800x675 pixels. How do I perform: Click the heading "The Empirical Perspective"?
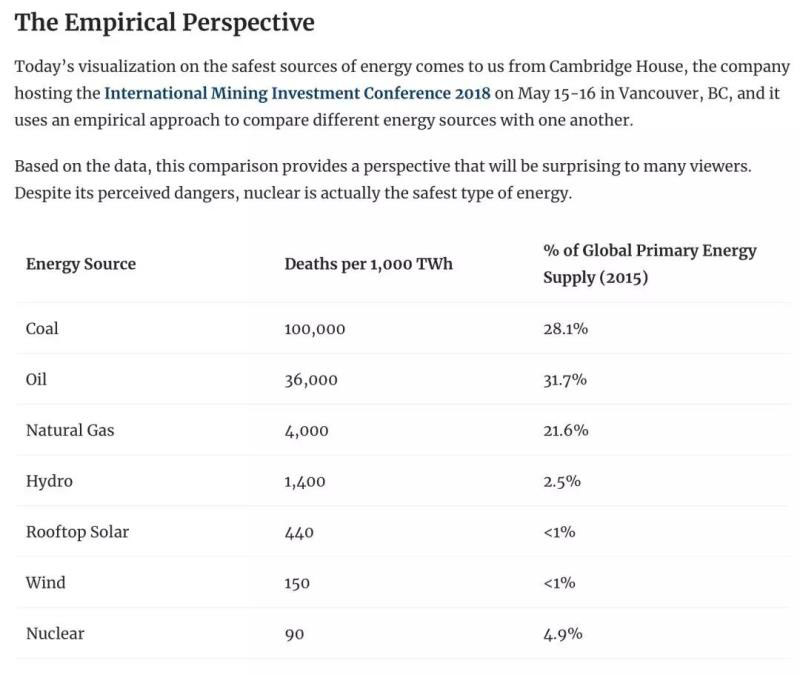pyautogui.click(x=165, y=22)
